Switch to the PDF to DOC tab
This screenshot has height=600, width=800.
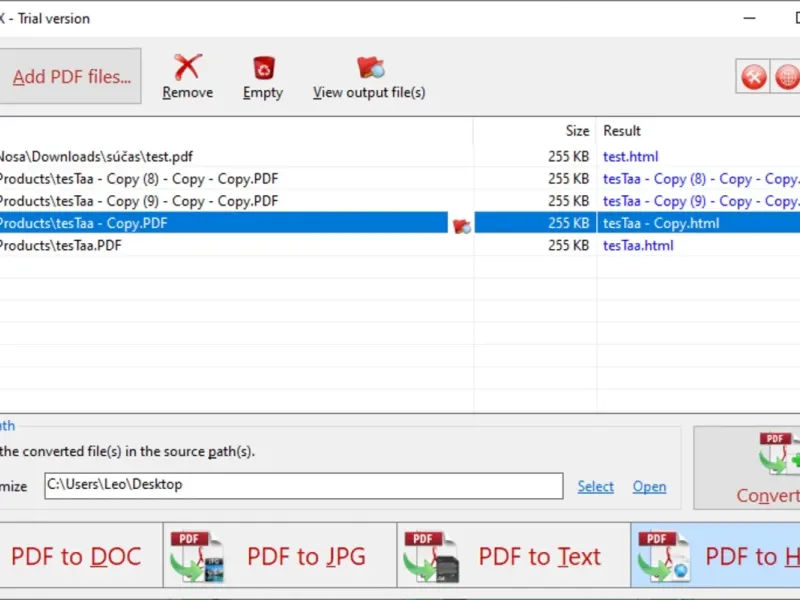point(81,556)
